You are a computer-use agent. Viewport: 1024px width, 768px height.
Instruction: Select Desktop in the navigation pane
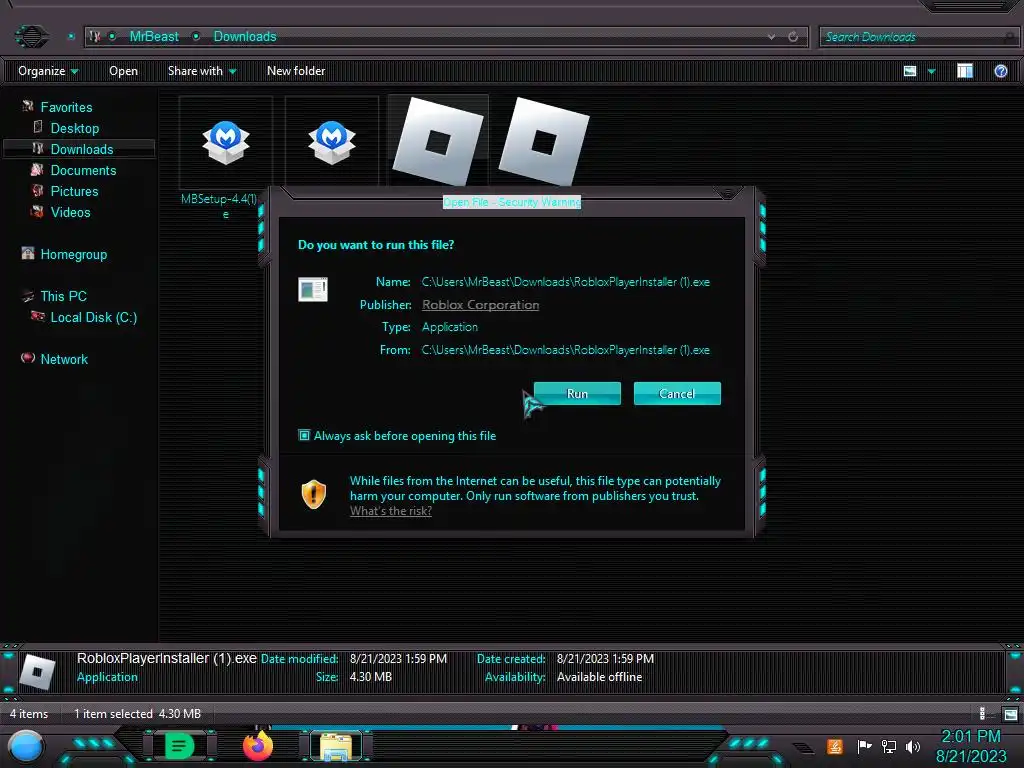pyautogui.click(x=74, y=128)
